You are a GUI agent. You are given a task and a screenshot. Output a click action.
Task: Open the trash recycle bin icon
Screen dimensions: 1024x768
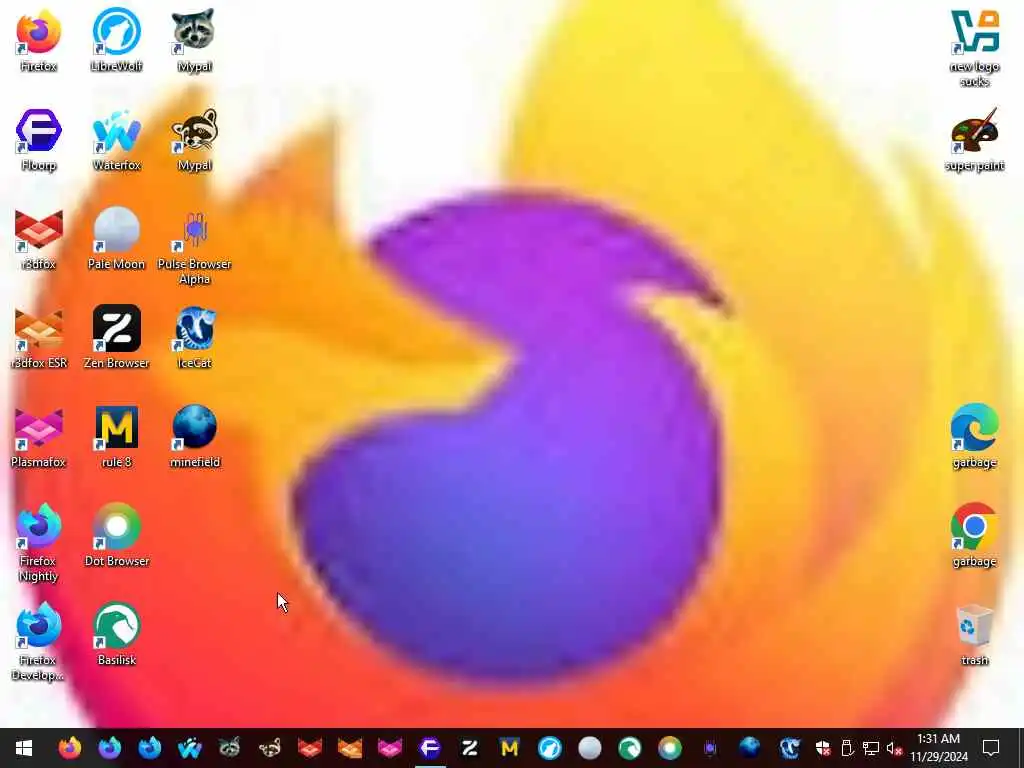[974, 635]
